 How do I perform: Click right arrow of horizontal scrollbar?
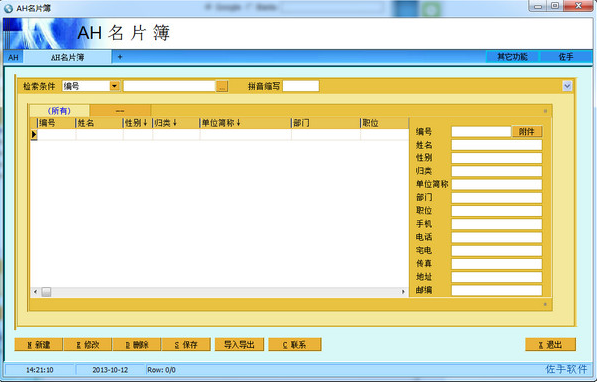403,292
